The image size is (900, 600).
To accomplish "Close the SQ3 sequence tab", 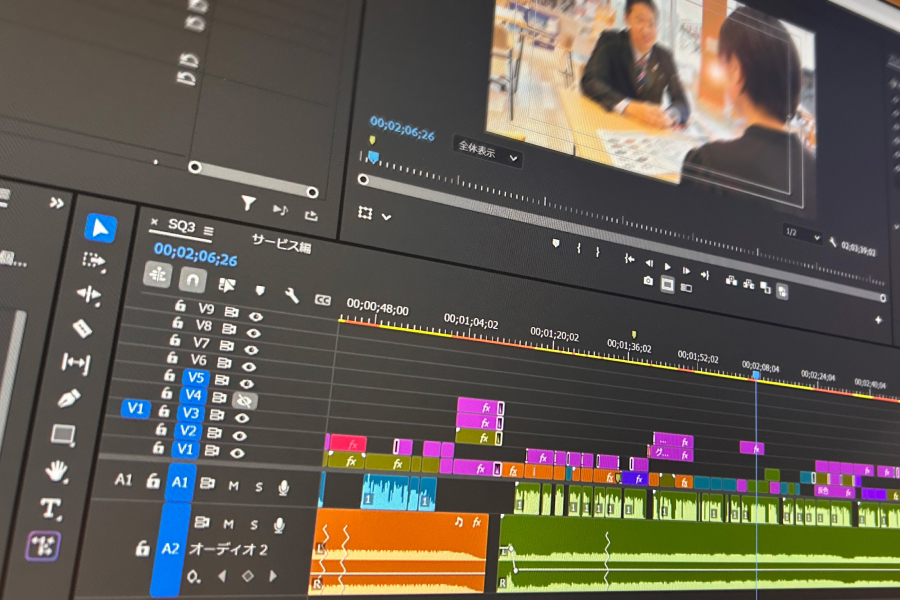I will pos(154,221).
